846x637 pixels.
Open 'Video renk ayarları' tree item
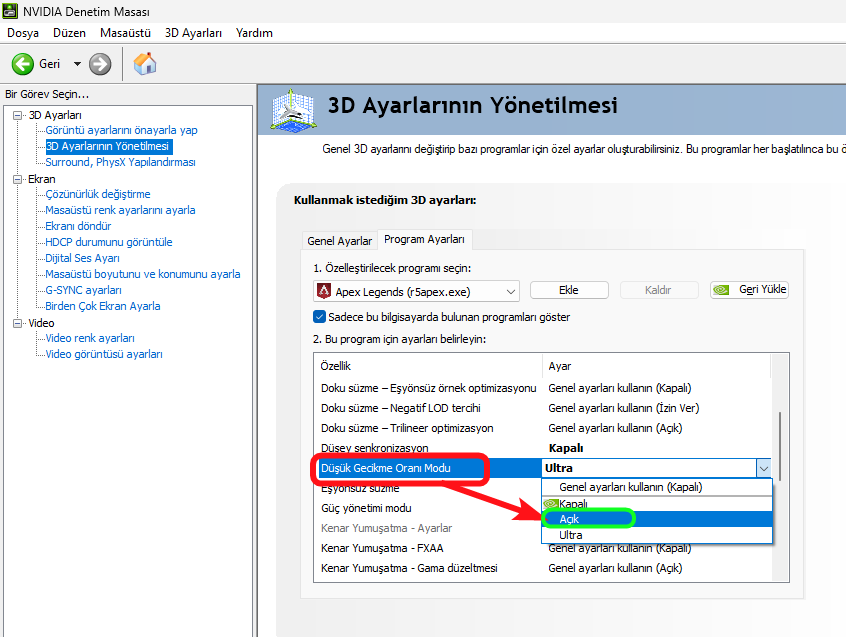pos(90,338)
